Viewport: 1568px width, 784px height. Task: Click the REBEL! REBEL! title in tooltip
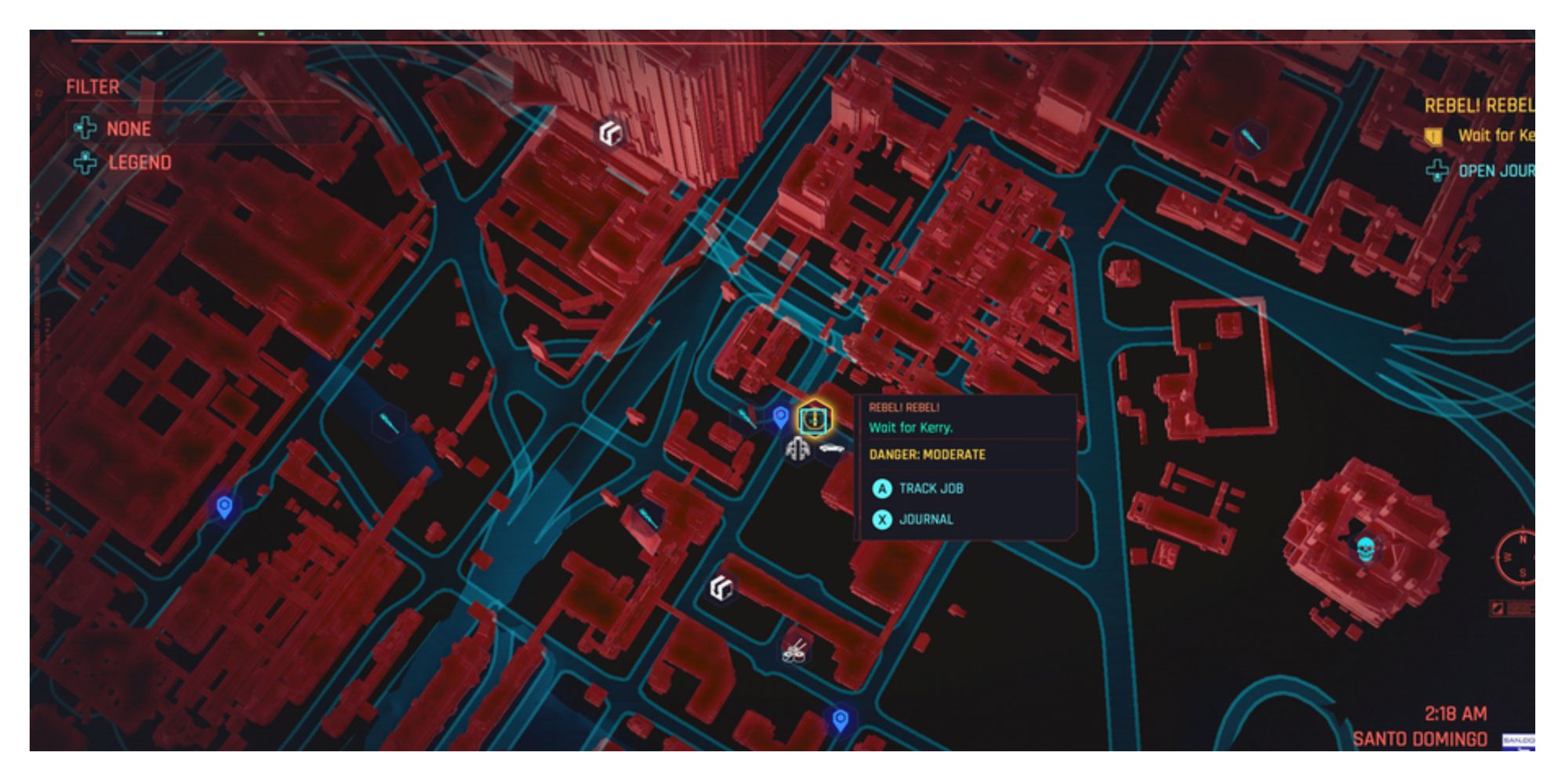click(x=904, y=408)
